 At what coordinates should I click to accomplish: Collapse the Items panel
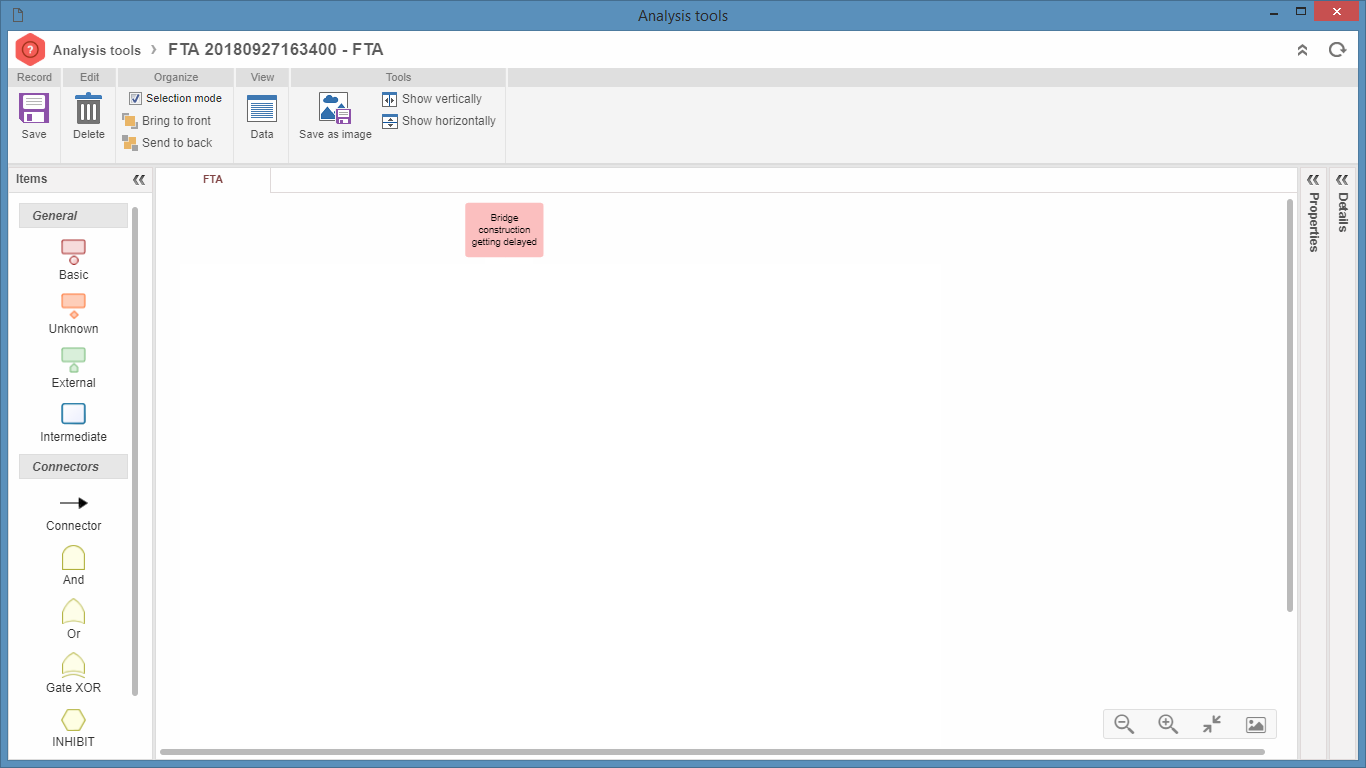click(139, 179)
